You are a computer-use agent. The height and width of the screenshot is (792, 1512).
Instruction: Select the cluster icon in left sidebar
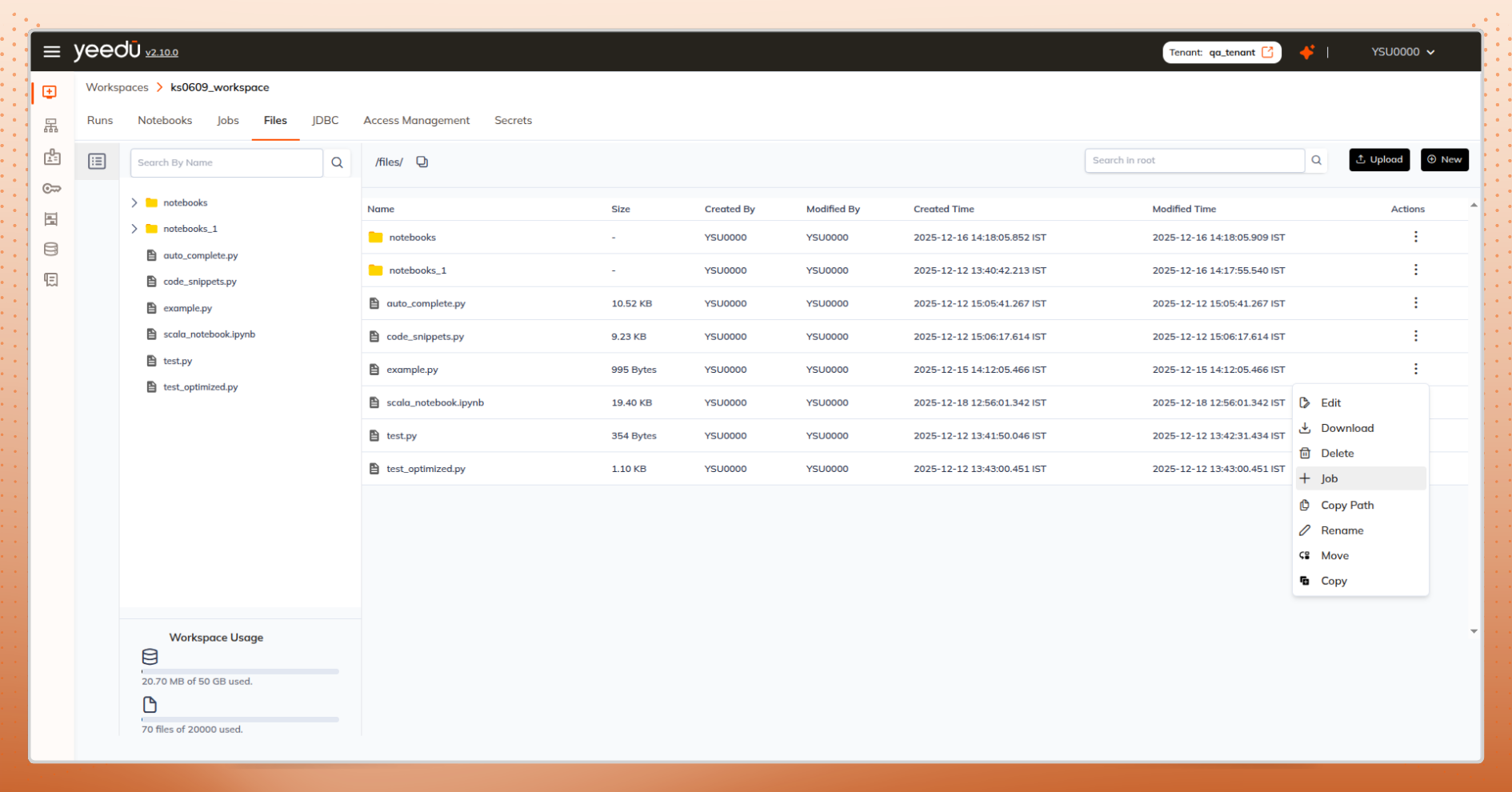[x=51, y=125]
